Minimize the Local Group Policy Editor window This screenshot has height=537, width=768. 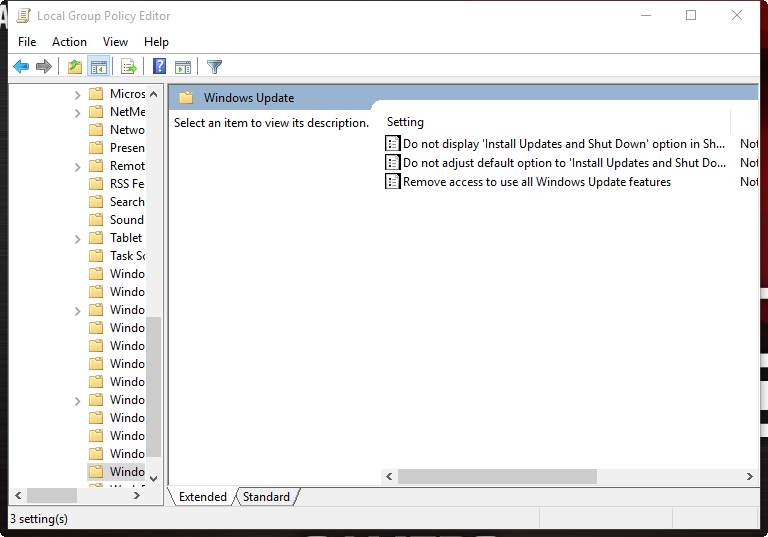646,15
